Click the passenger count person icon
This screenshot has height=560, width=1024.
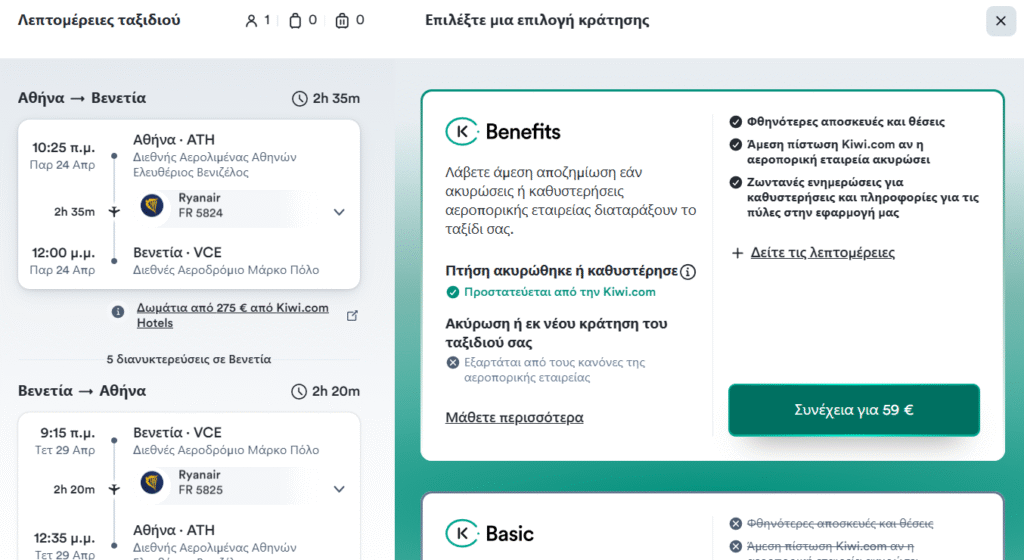coord(251,20)
